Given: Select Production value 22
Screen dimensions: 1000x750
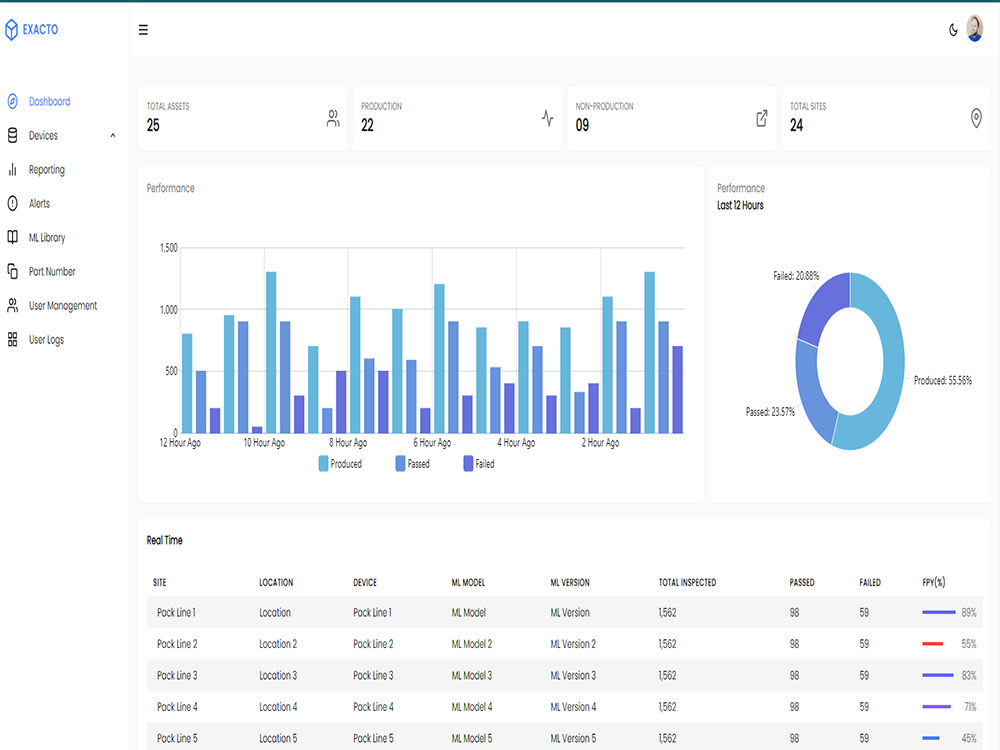Looking at the screenshot, I should [x=367, y=125].
